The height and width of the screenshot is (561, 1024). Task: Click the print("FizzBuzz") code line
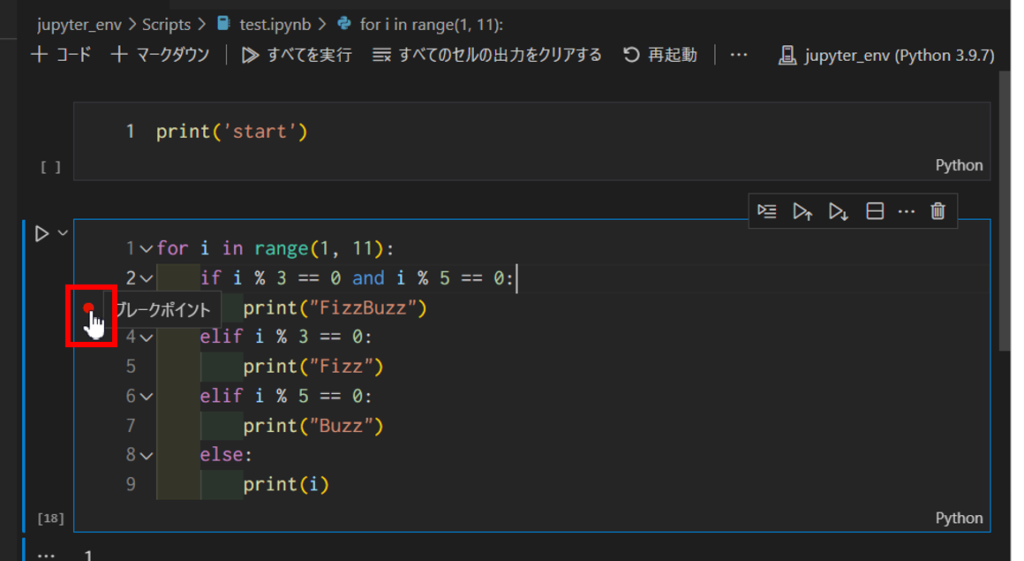(334, 308)
